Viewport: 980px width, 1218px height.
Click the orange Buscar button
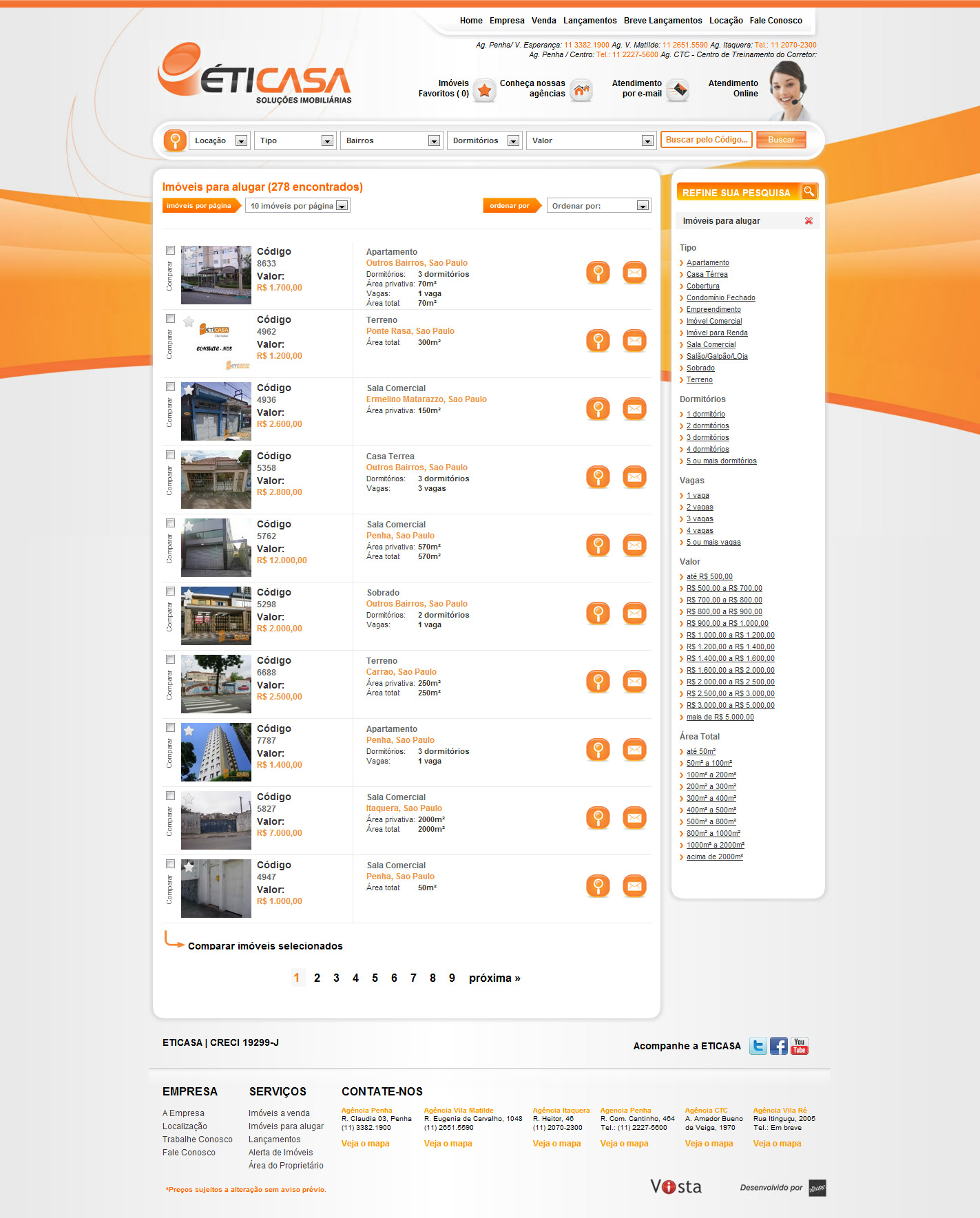[781, 140]
